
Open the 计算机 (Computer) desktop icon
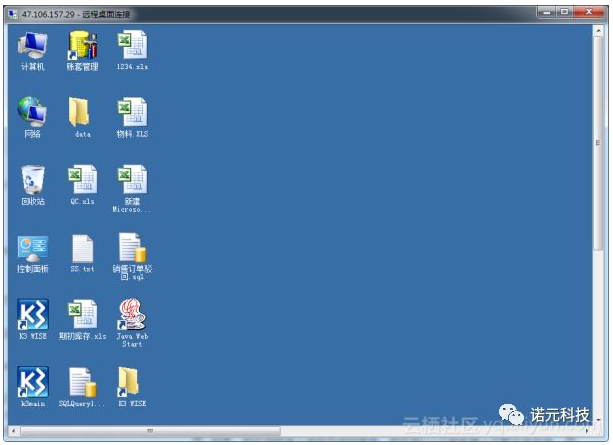33,51
